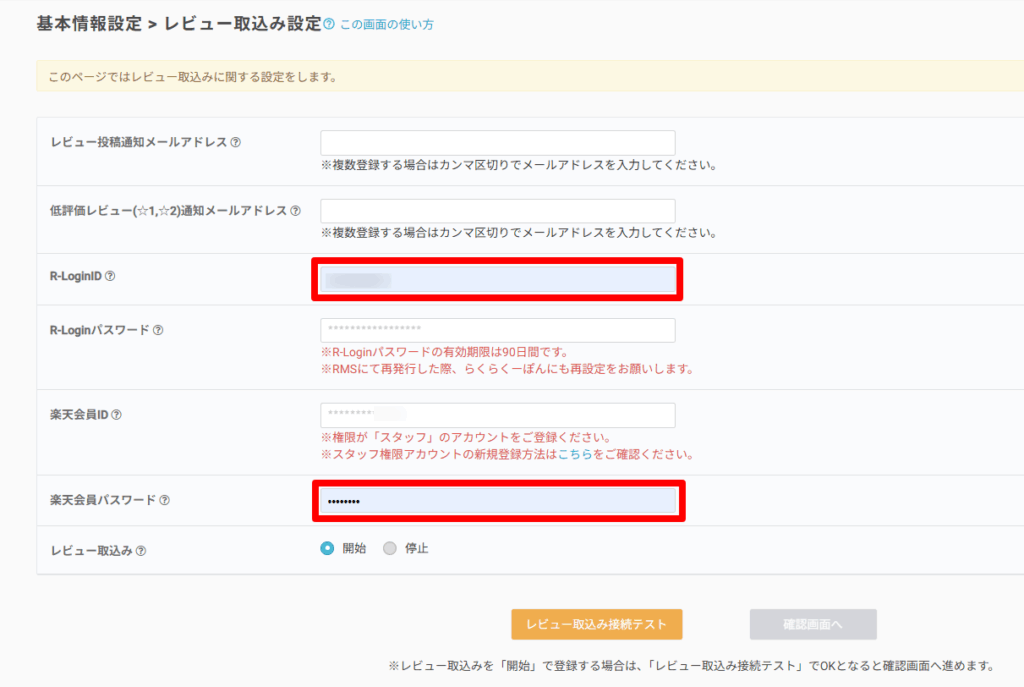Click help icon next to レビュー投稿通知メールアドレス
This screenshot has width=1024, height=687.
coord(235,142)
